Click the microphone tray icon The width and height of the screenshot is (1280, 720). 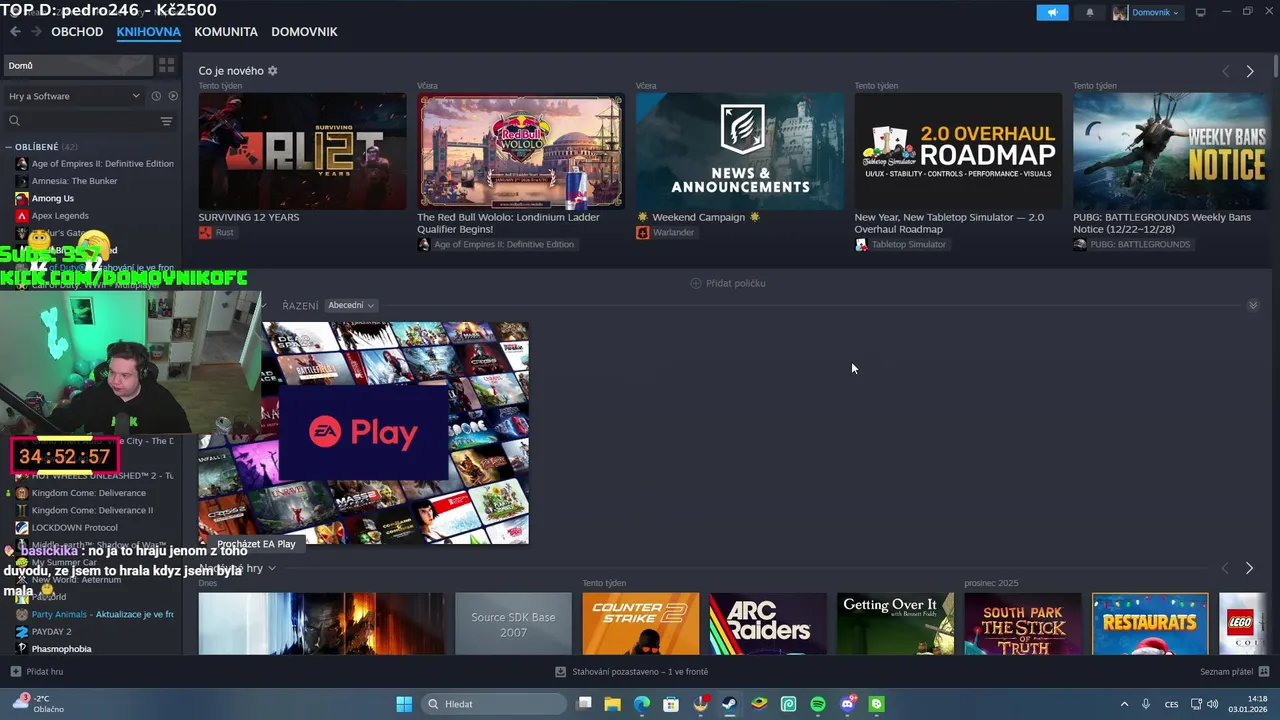1146,704
